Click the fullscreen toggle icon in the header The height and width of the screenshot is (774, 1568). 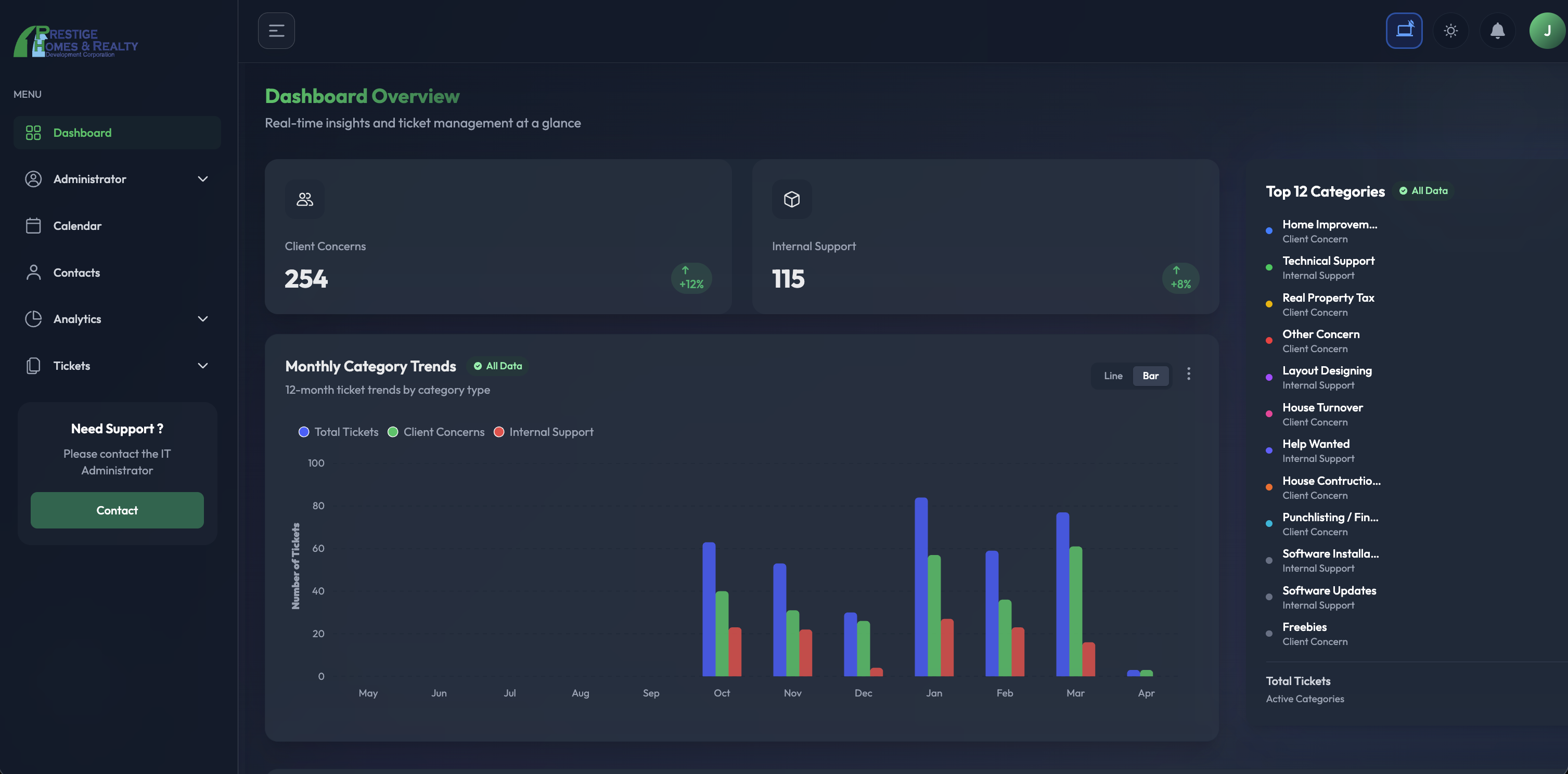click(1404, 30)
